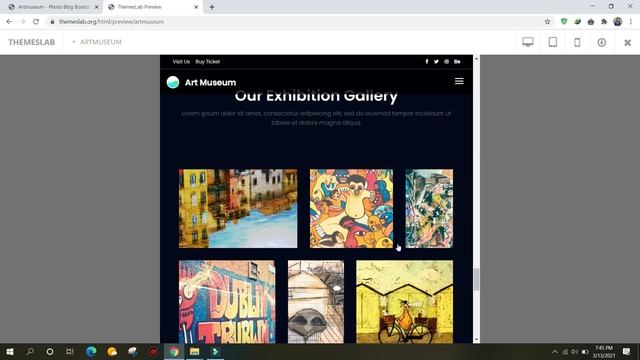This screenshot has width=640, height=360.
Task: Open the notification center icon
Action: pos(627,351)
